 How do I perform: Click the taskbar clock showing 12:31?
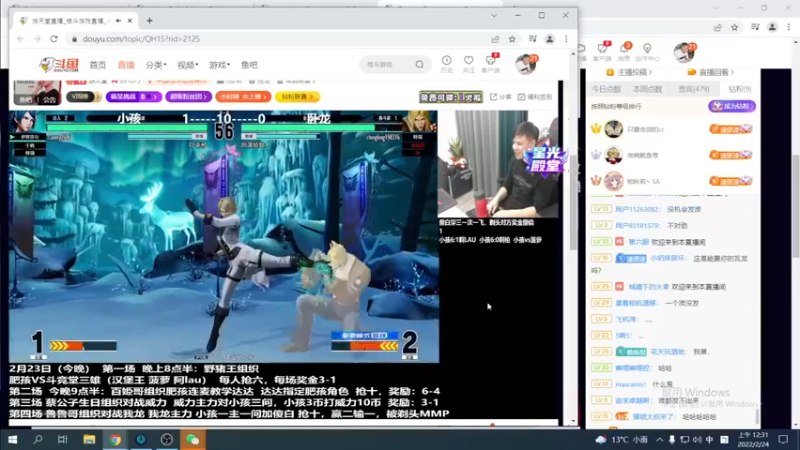pyautogui.click(x=753, y=439)
